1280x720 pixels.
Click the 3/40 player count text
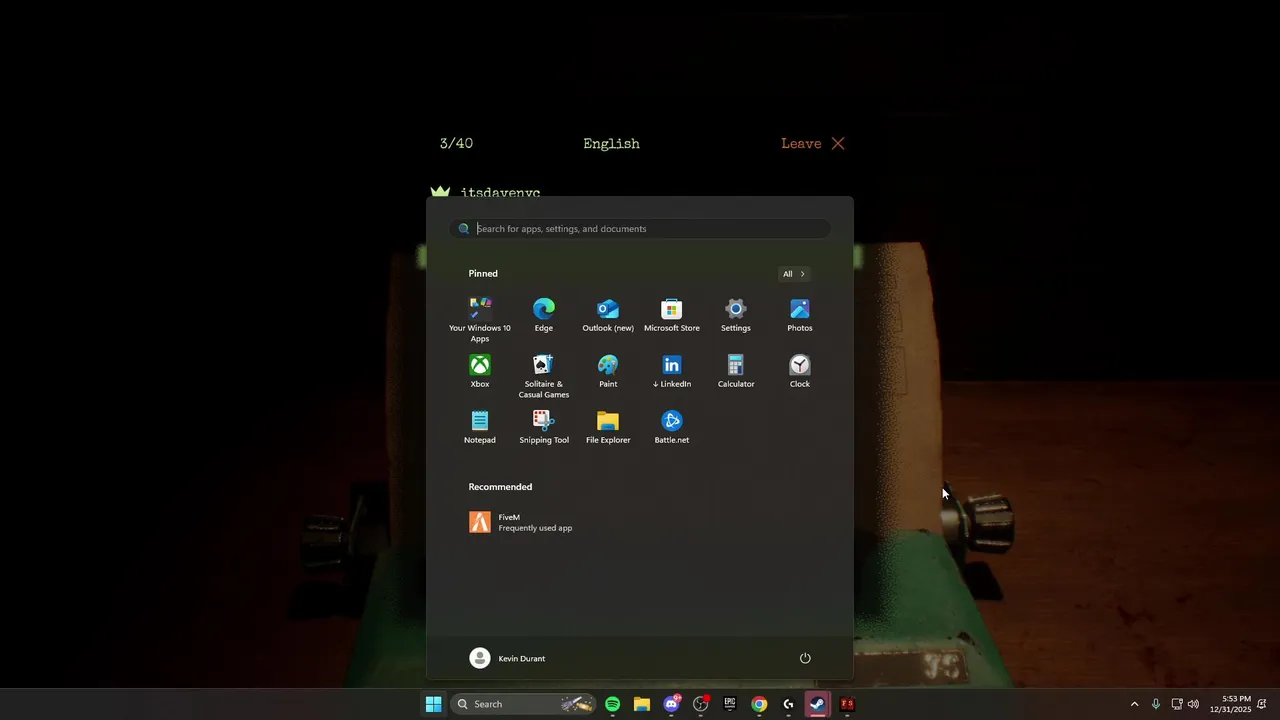point(456,144)
